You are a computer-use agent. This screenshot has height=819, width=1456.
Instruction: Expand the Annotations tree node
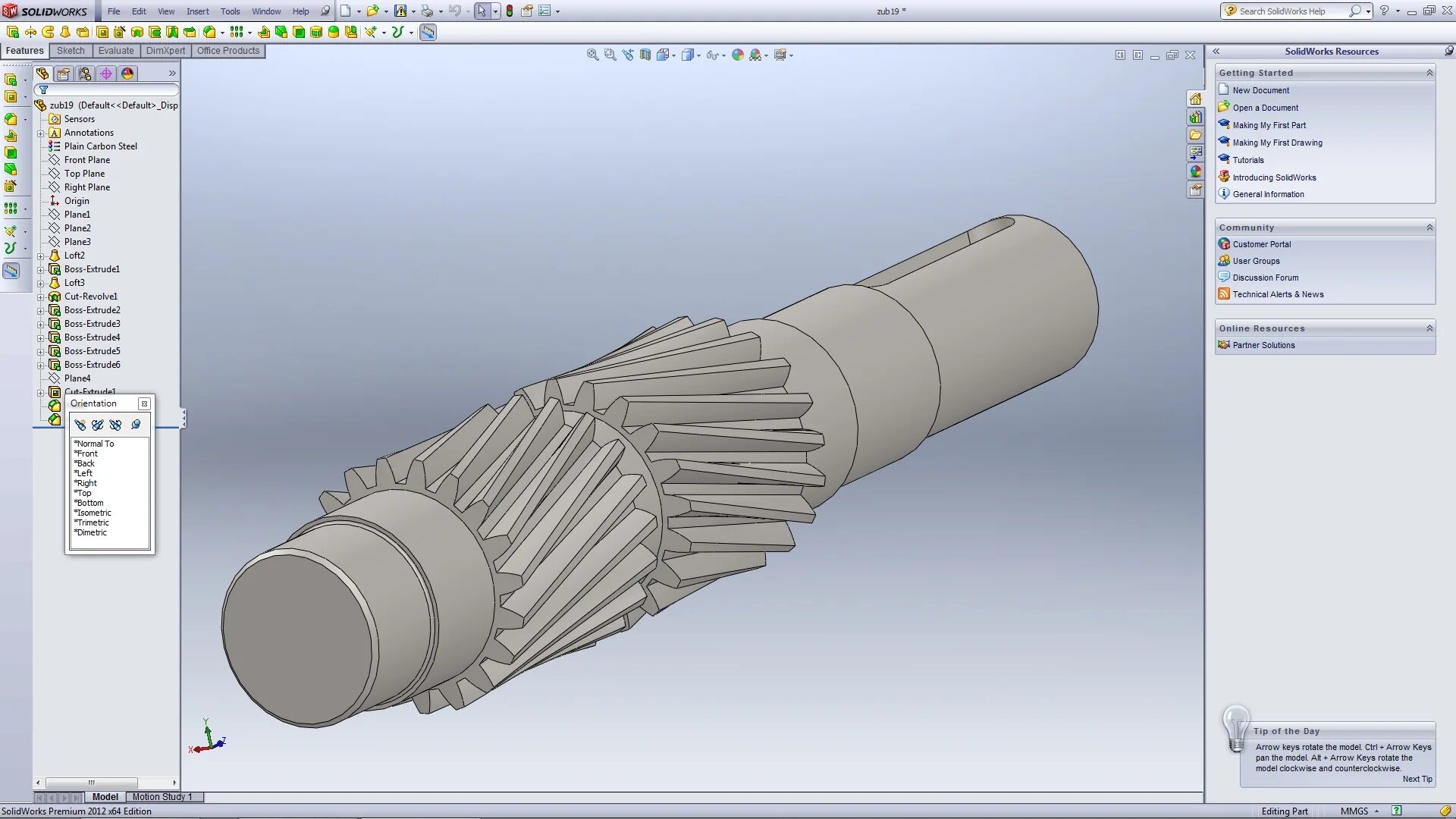coord(41,133)
